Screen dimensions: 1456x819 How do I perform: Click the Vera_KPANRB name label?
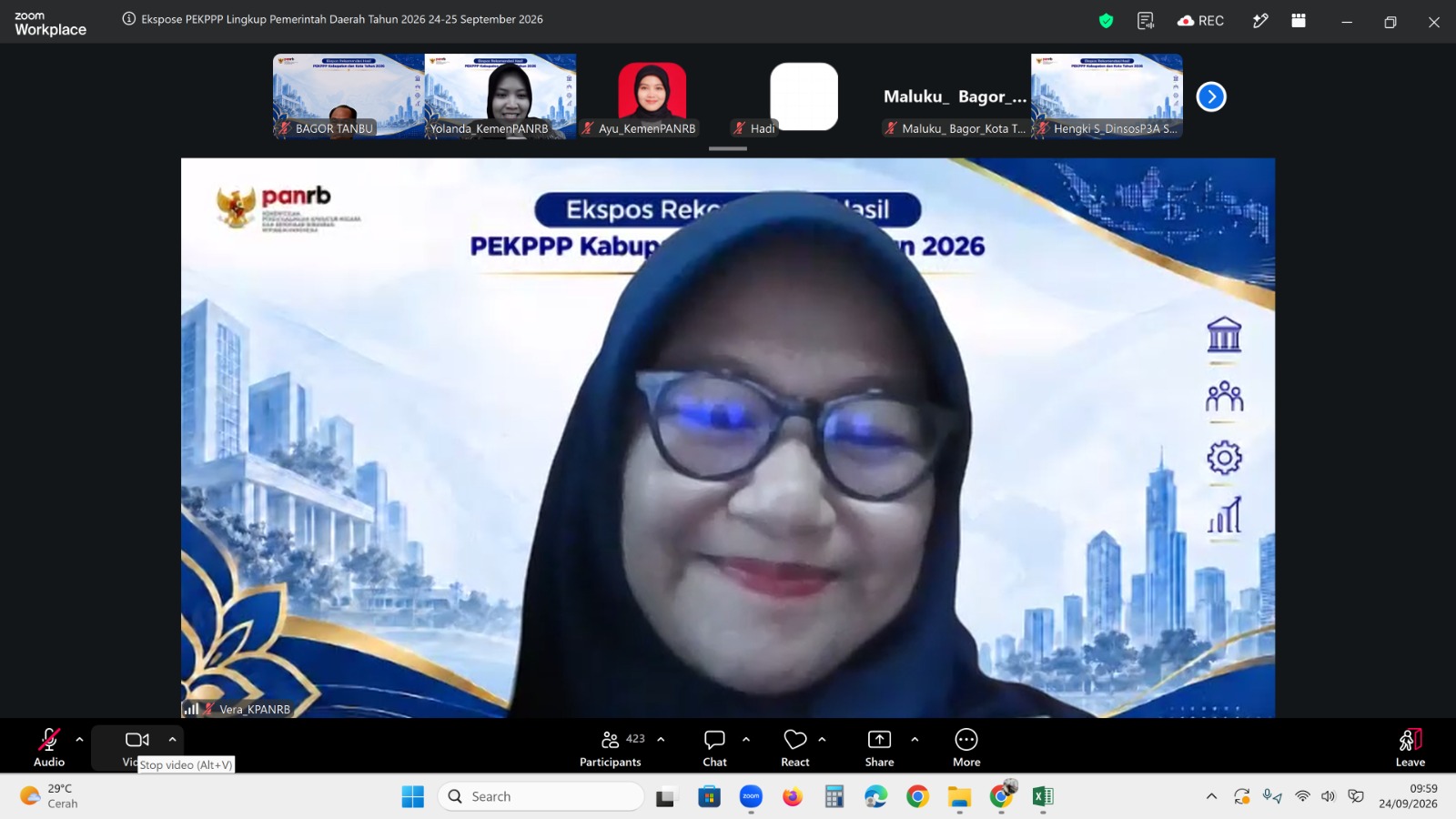coord(255,709)
